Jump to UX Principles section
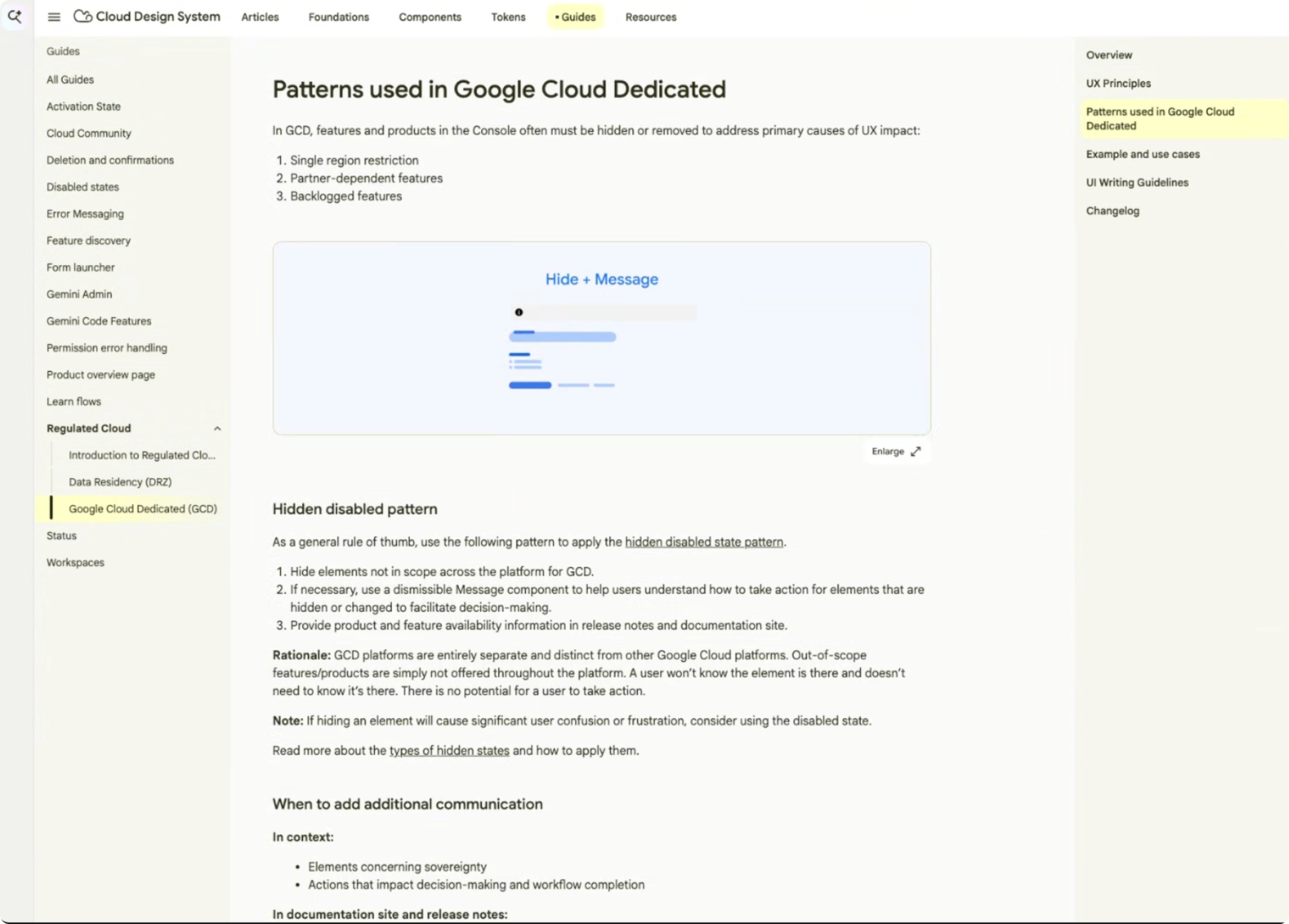 coord(1118,83)
